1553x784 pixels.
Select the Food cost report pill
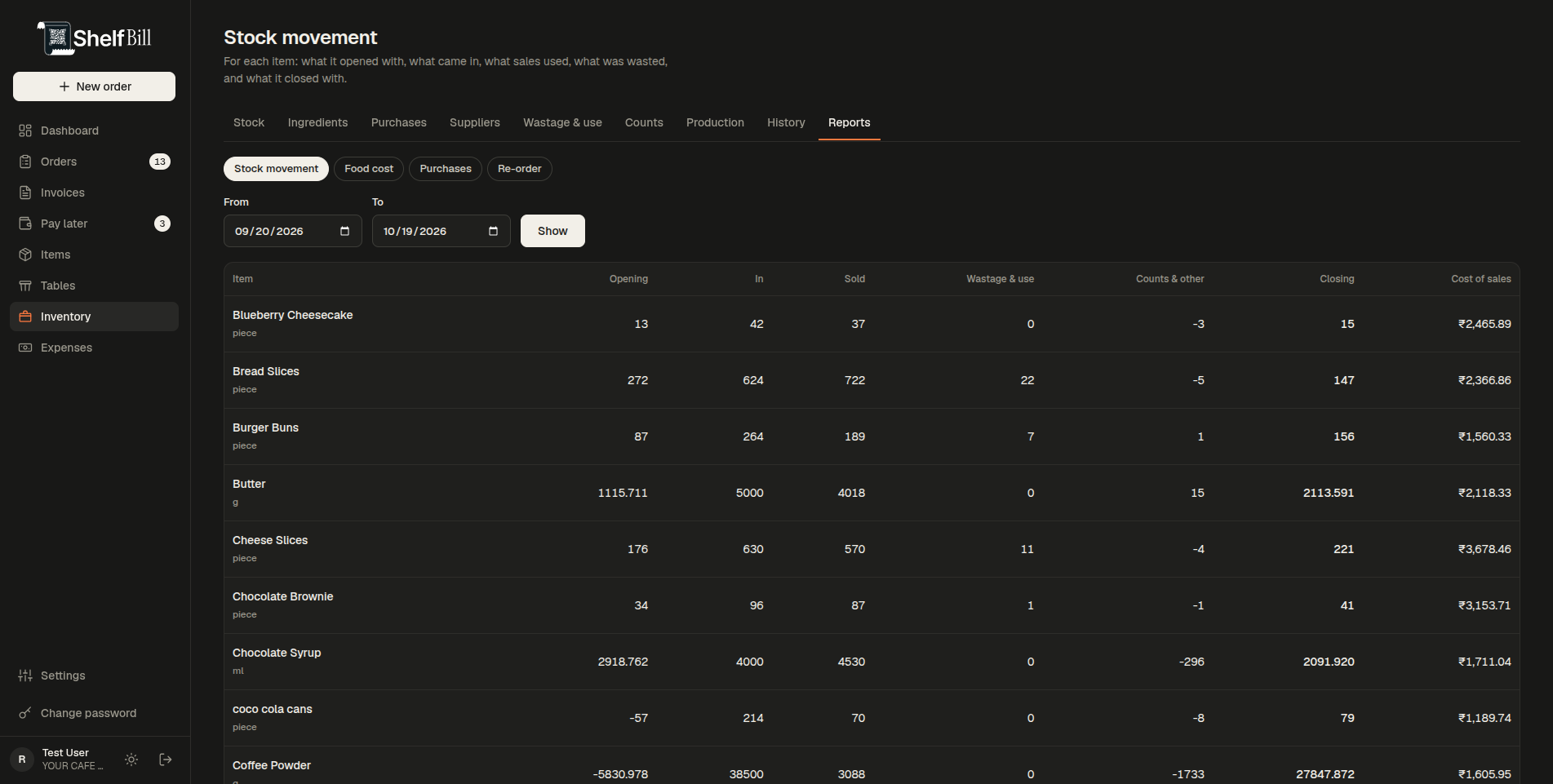[x=369, y=169]
